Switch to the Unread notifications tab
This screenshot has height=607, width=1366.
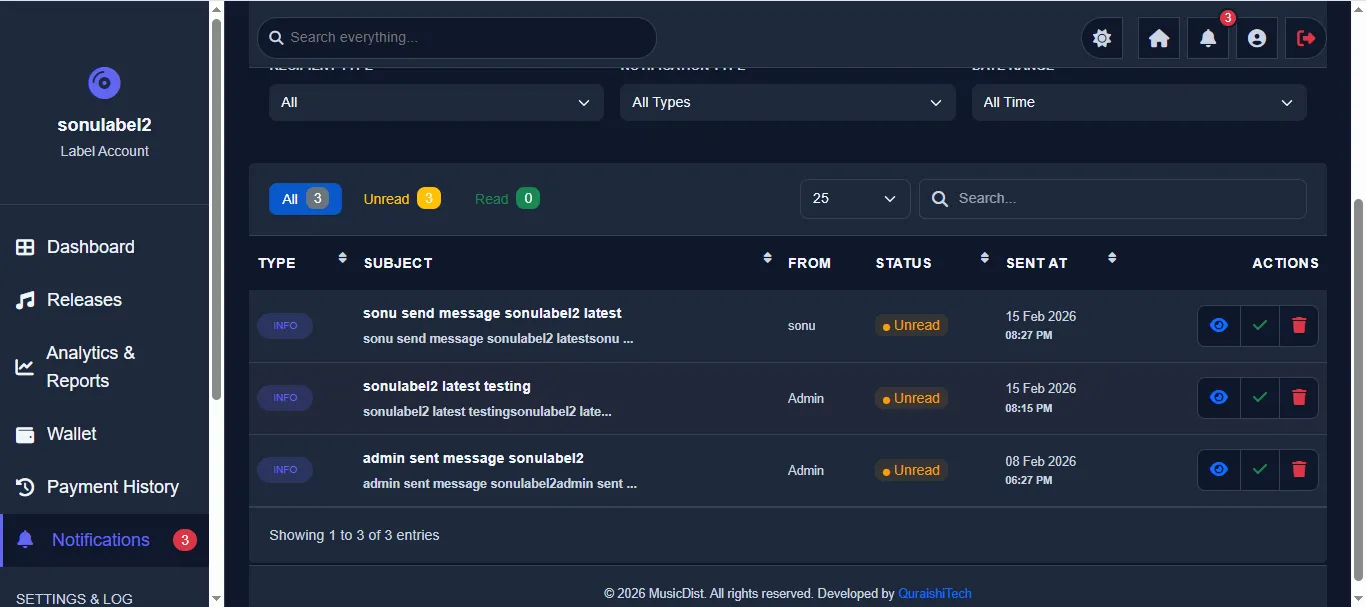tap(402, 199)
